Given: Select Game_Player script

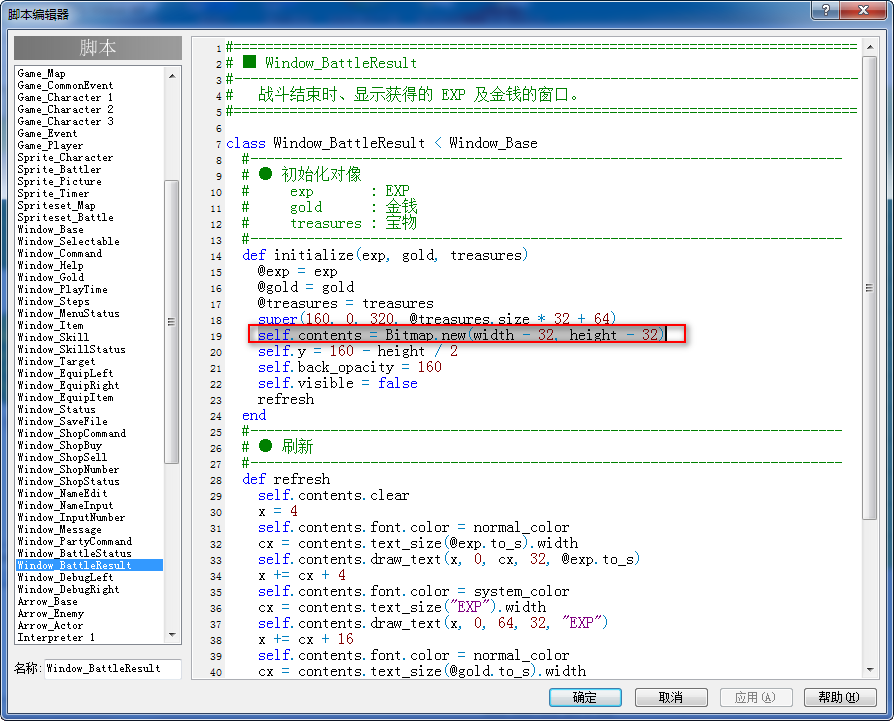Looking at the screenshot, I should click(x=50, y=145).
